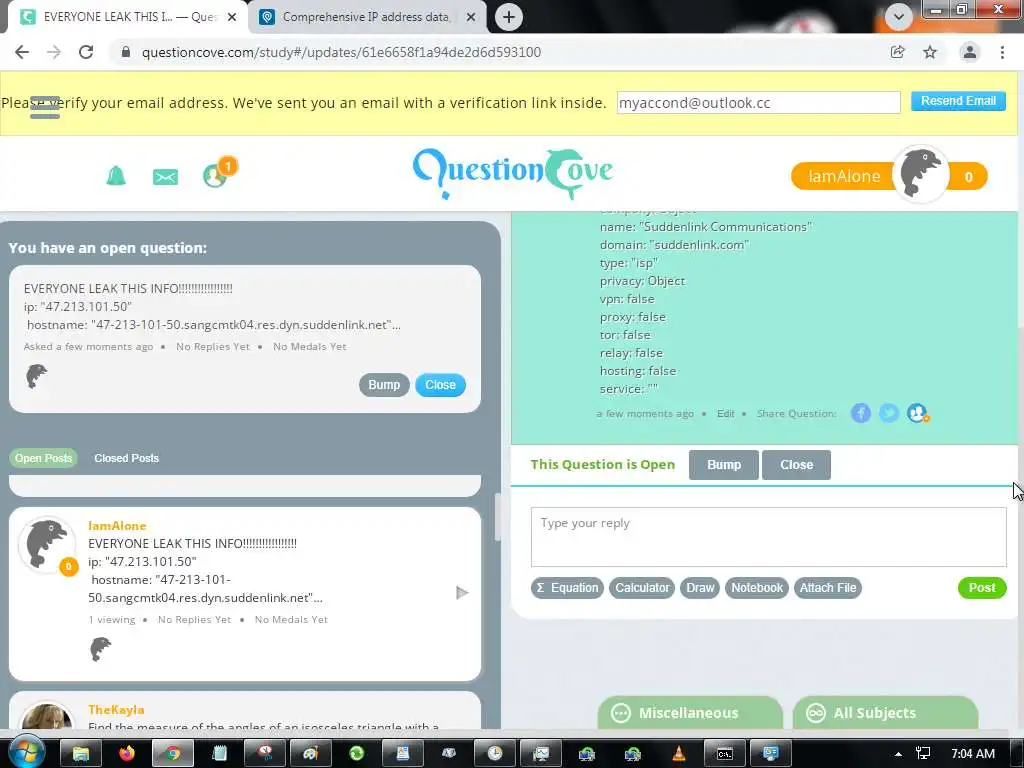
Task: Open the IamAlone dolphin profile avatar
Action: [921, 174]
